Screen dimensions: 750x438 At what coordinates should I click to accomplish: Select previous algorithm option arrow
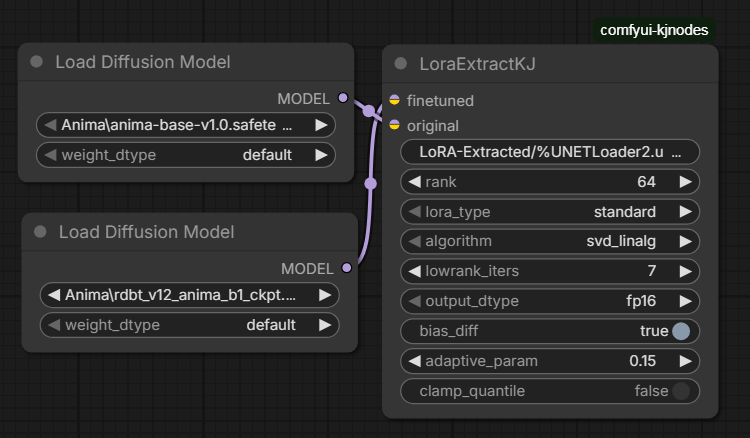(415, 241)
